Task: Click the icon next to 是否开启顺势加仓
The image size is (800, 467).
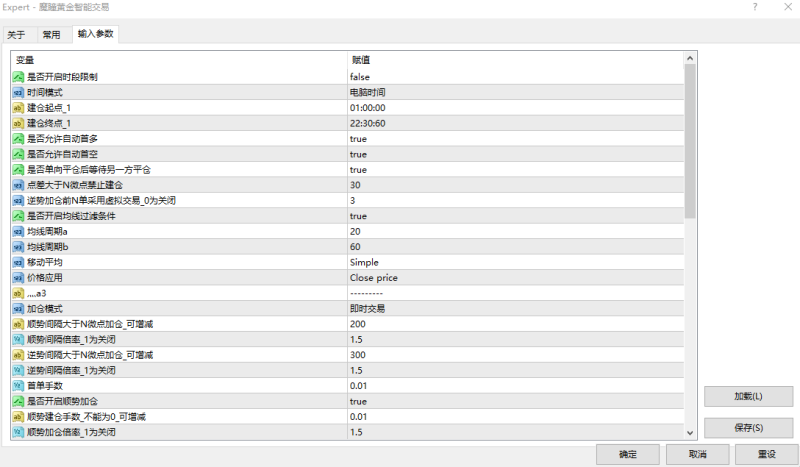Action: pos(18,401)
